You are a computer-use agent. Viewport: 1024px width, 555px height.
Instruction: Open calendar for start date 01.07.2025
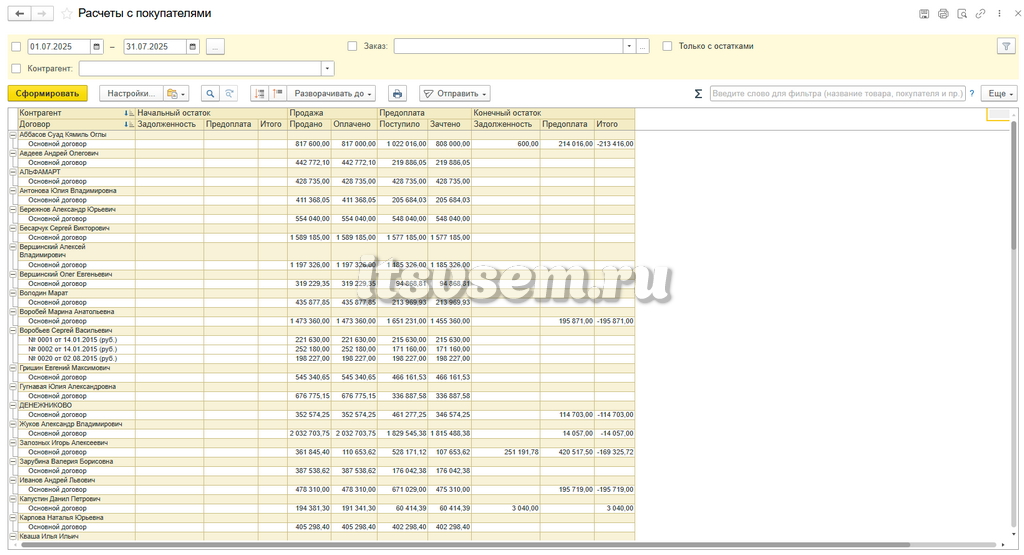click(x=97, y=47)
